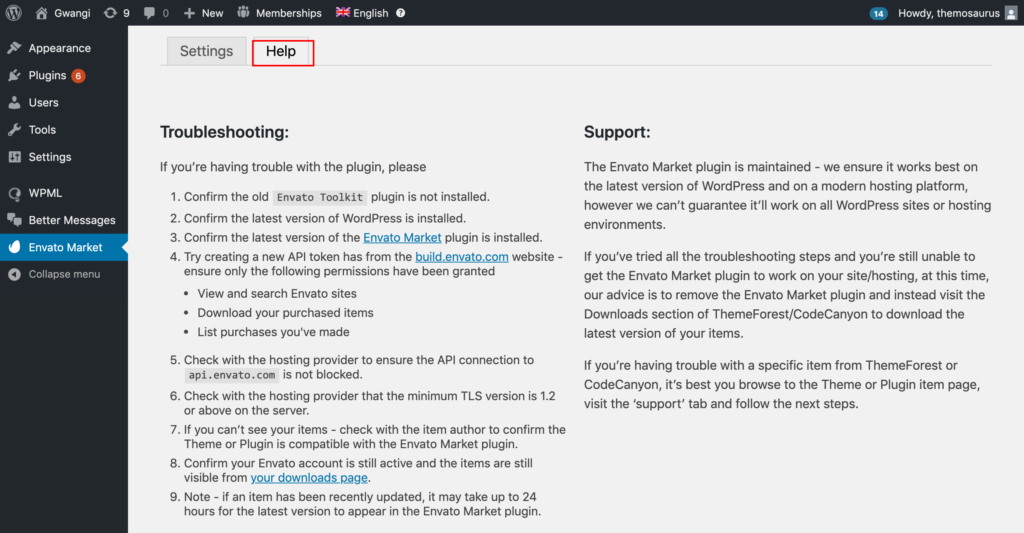Image resolution: width=1024 pixels, height=533 pixels.
Task: Collapse the admin sidebar menu
Action: pyautogui.click(x=64, y=274)
